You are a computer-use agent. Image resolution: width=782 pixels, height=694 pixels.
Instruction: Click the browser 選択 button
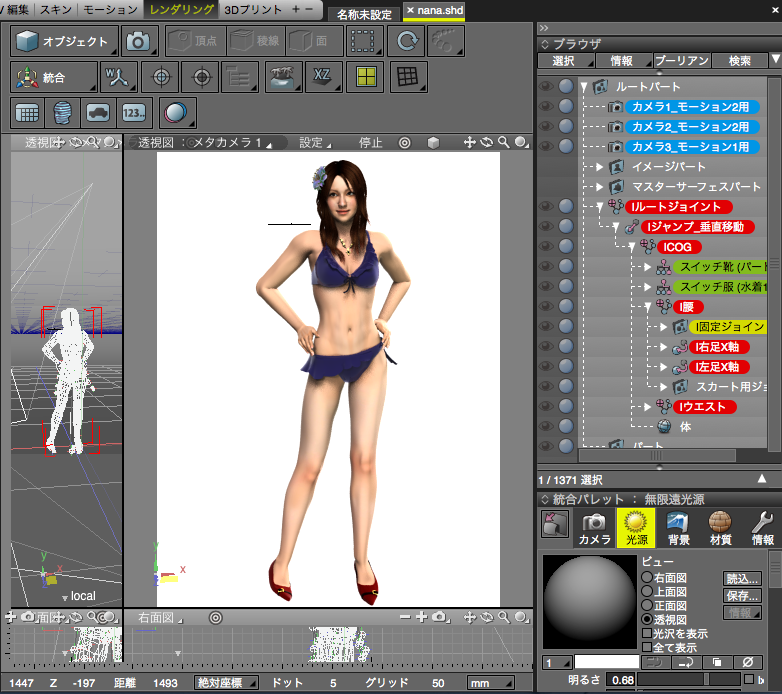tap(566, 60)
